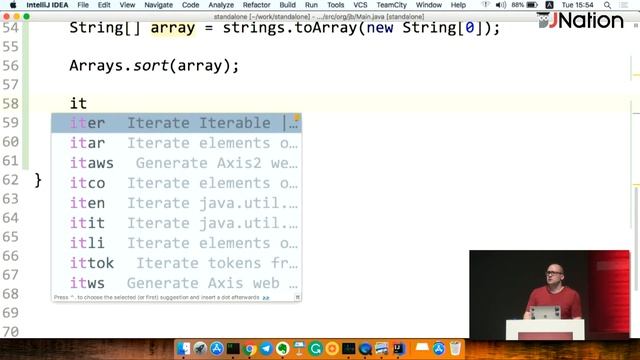The image size is (640, 360).
Task: Click the input source A icon
Action: click(x=549, y=5)
